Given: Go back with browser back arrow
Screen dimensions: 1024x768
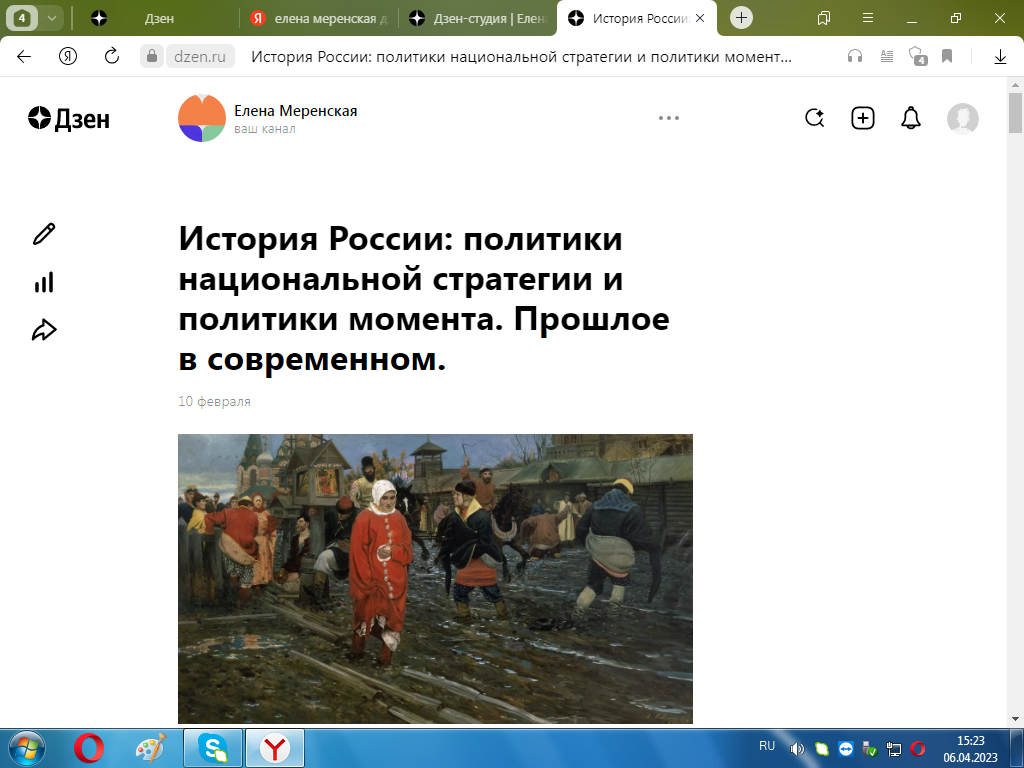Looking at the screenshot, I should pyautogui.click(x=24, y=57).
